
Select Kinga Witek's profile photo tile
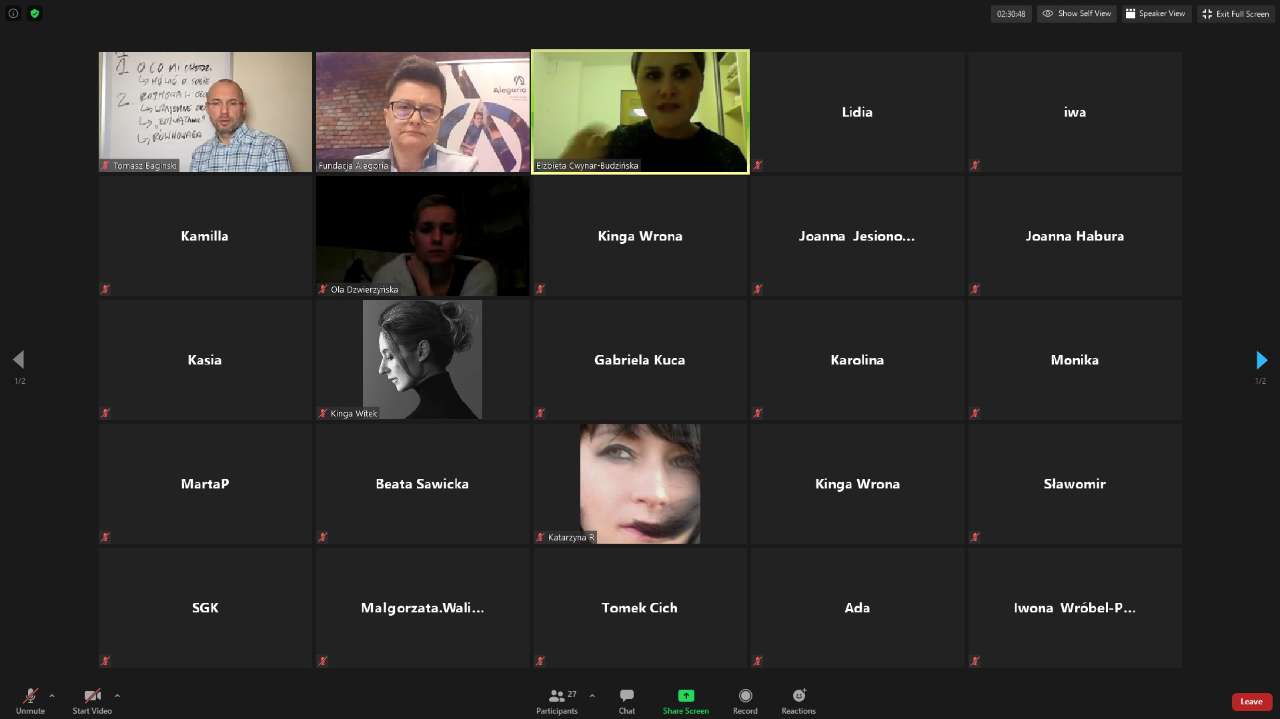pos(422,359)
